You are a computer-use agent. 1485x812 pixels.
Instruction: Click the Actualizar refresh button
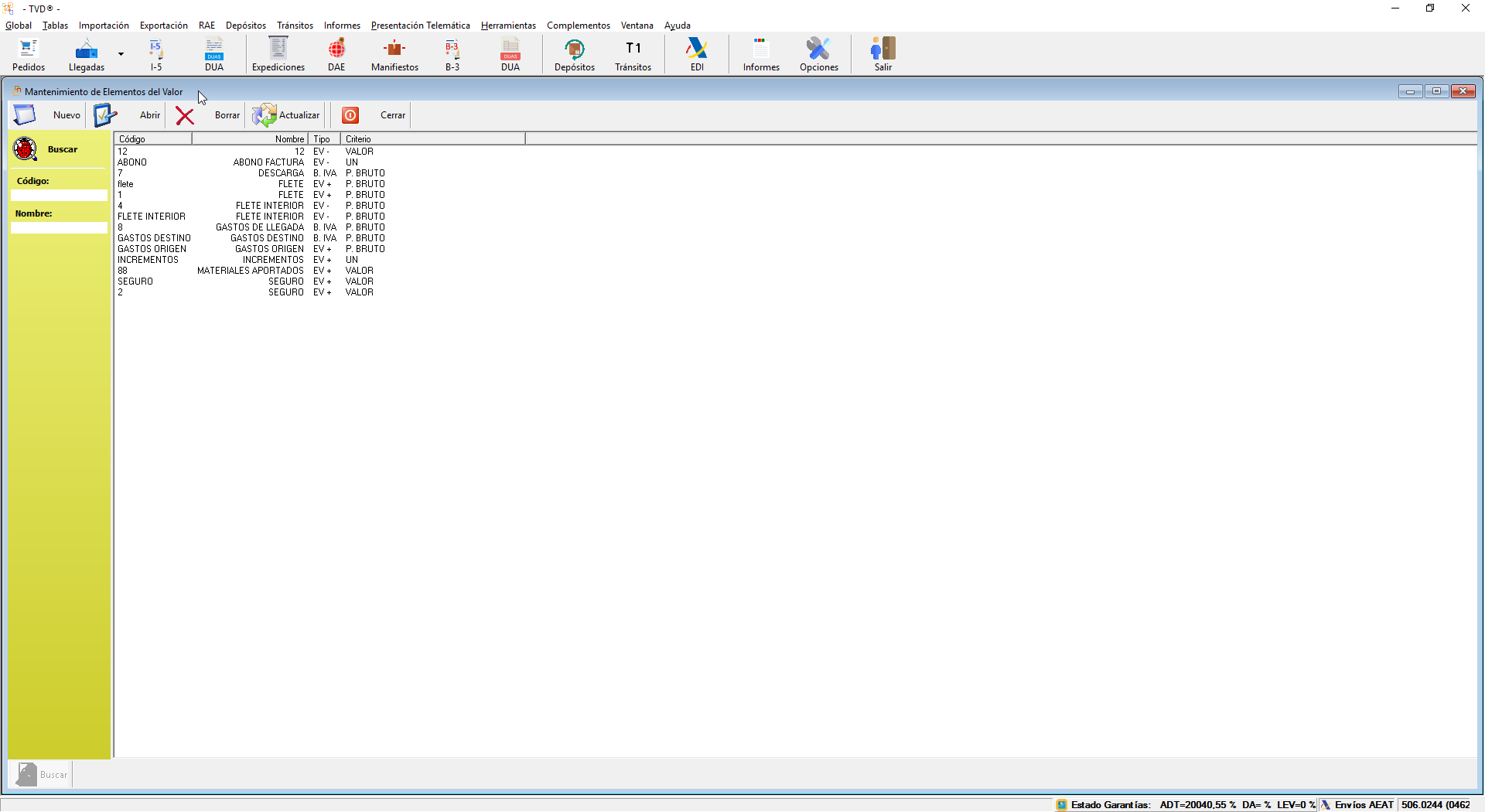point(286,115)
